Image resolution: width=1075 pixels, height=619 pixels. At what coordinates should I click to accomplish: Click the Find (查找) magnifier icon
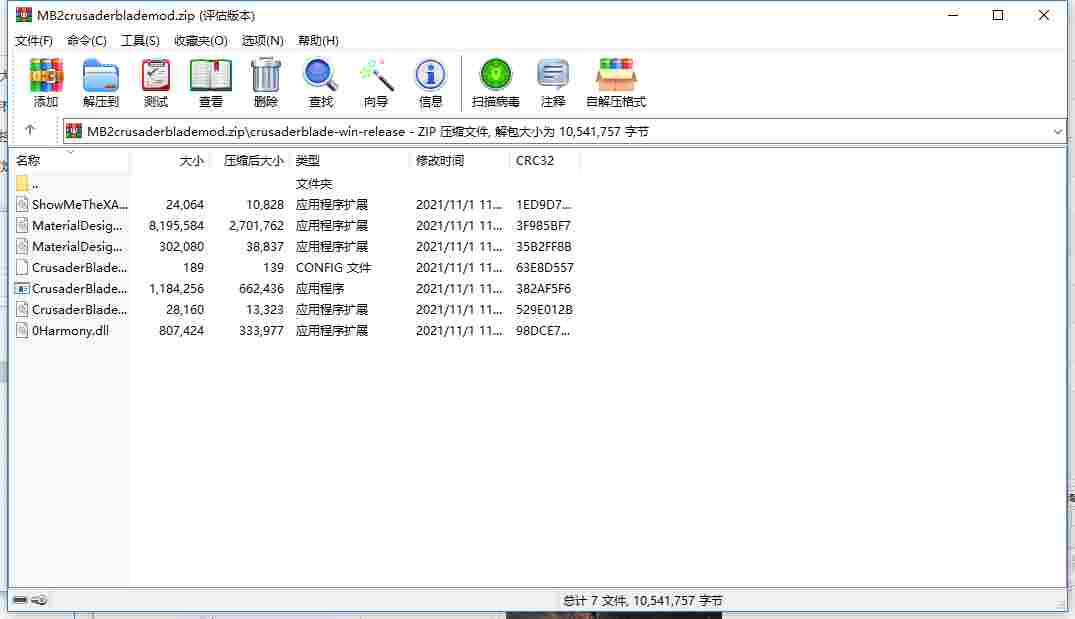coord(320,75)
